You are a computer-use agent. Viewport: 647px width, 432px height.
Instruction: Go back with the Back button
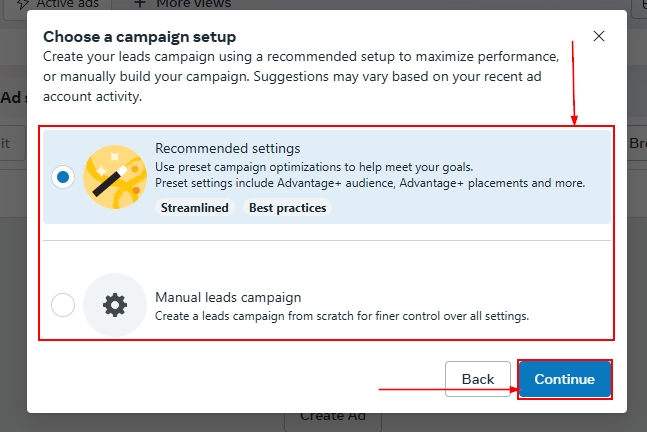pyautogui.click(x=478, y=379)
